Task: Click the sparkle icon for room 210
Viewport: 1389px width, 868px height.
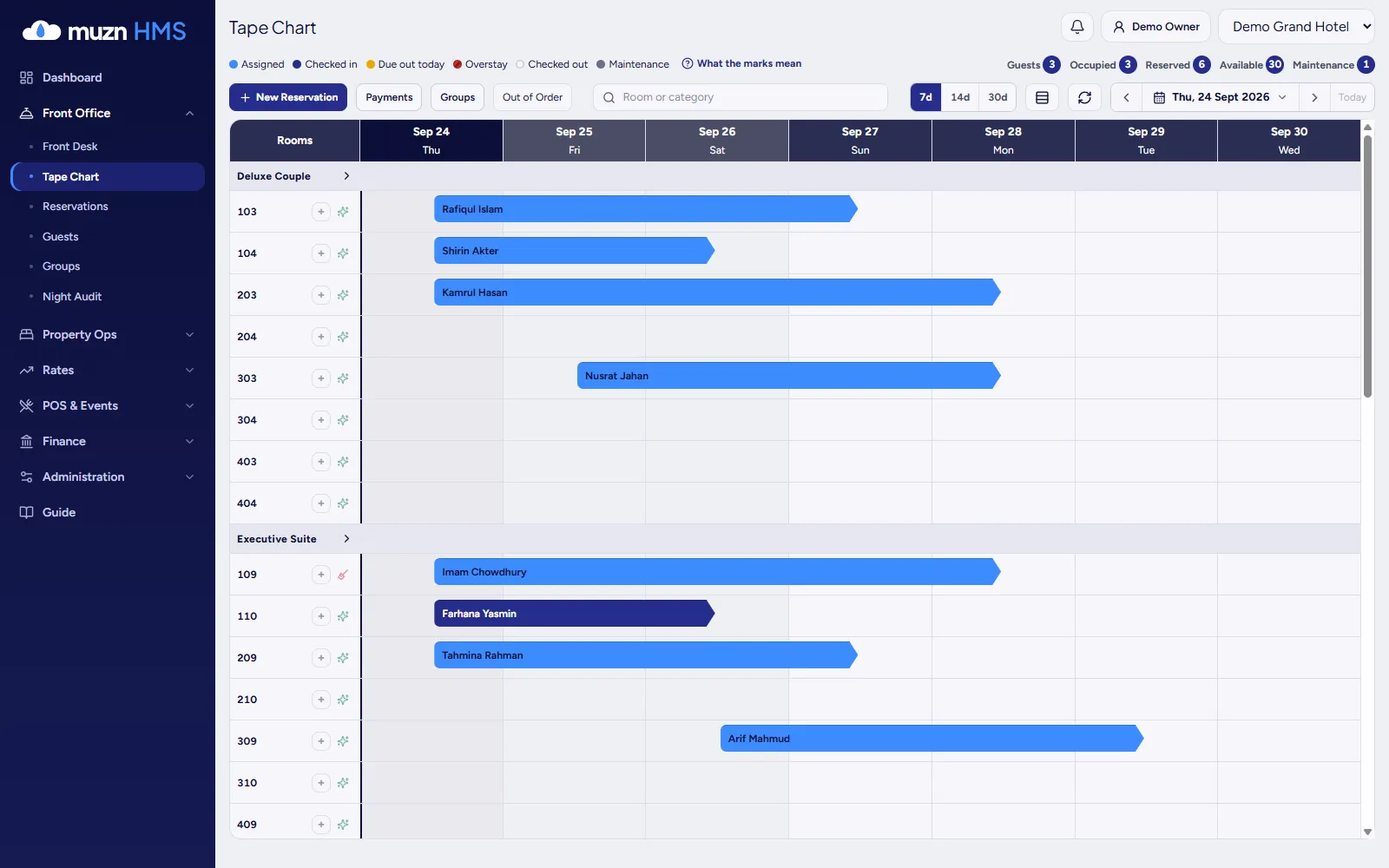Action: (x=343, y=700)
